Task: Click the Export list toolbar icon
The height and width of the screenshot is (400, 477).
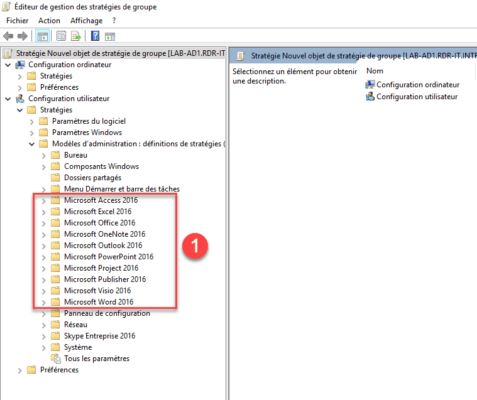Action: pyautogui.click(x=76, y=36)
